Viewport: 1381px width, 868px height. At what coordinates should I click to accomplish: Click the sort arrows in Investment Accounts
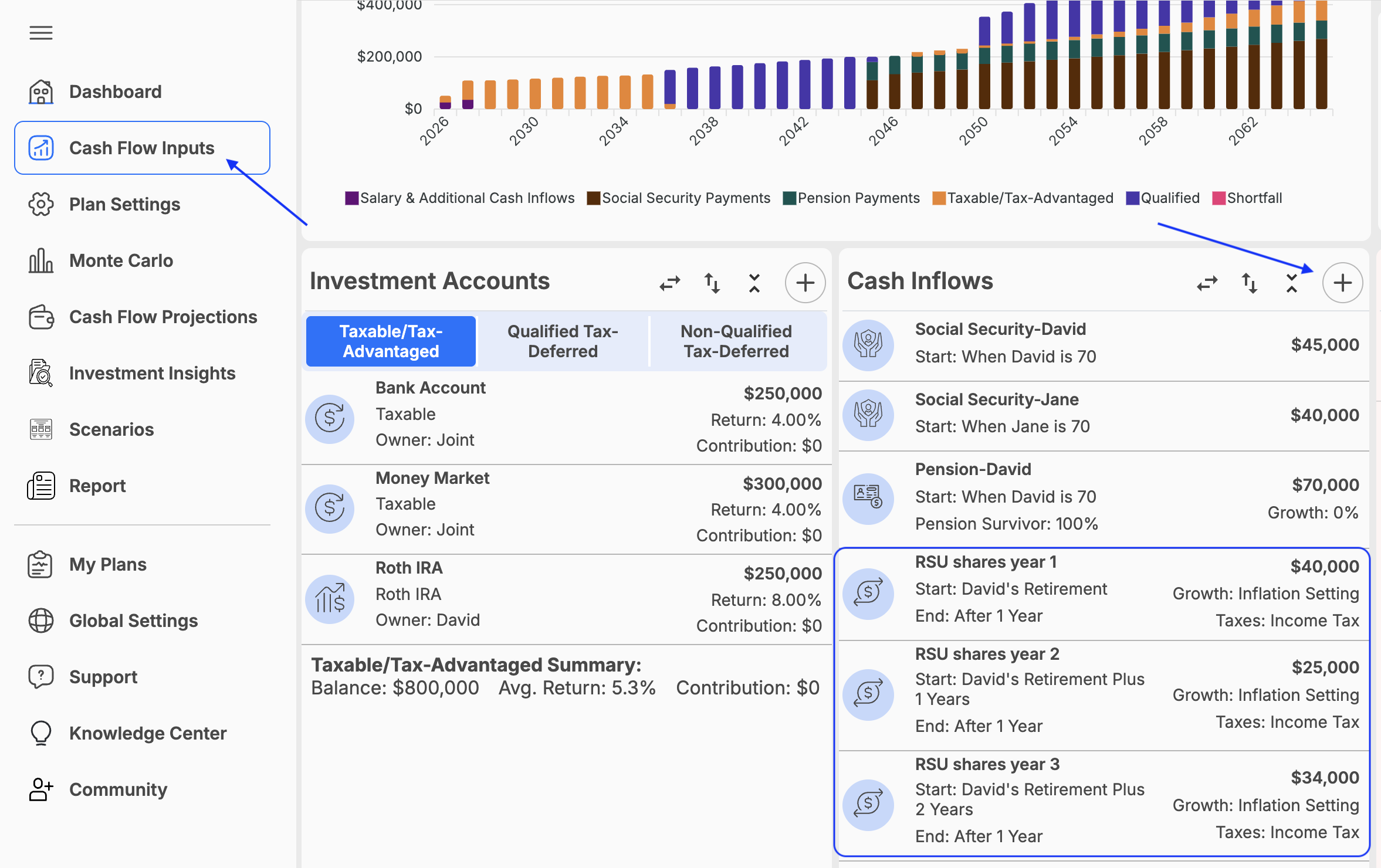pos(712,283)
